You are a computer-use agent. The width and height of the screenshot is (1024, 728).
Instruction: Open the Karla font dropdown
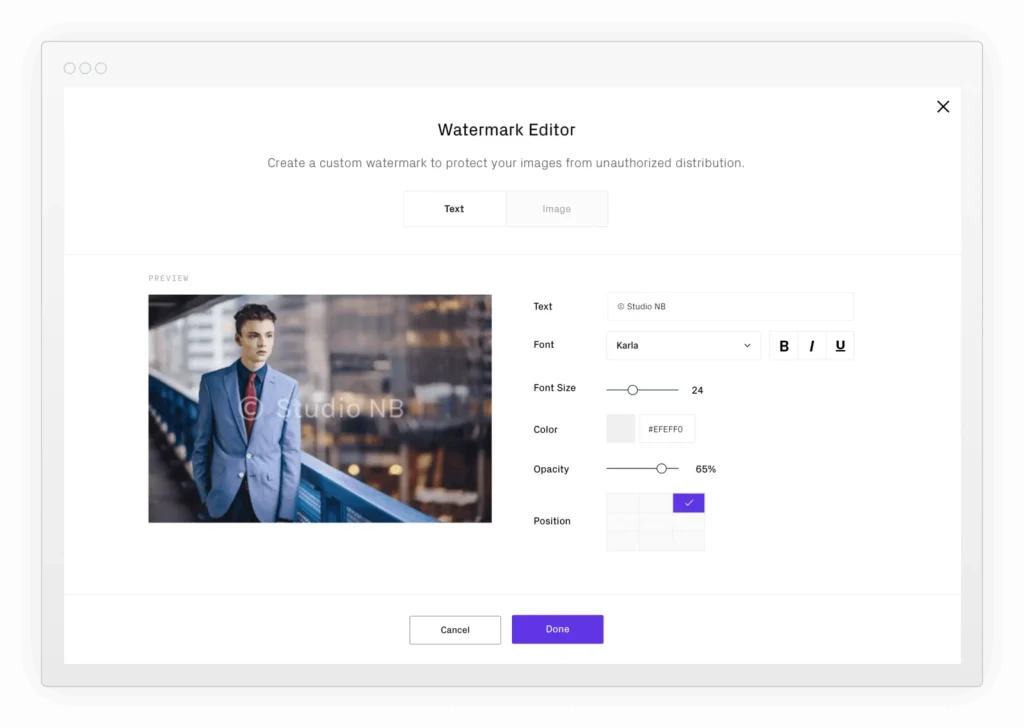(x=683, y=346)
